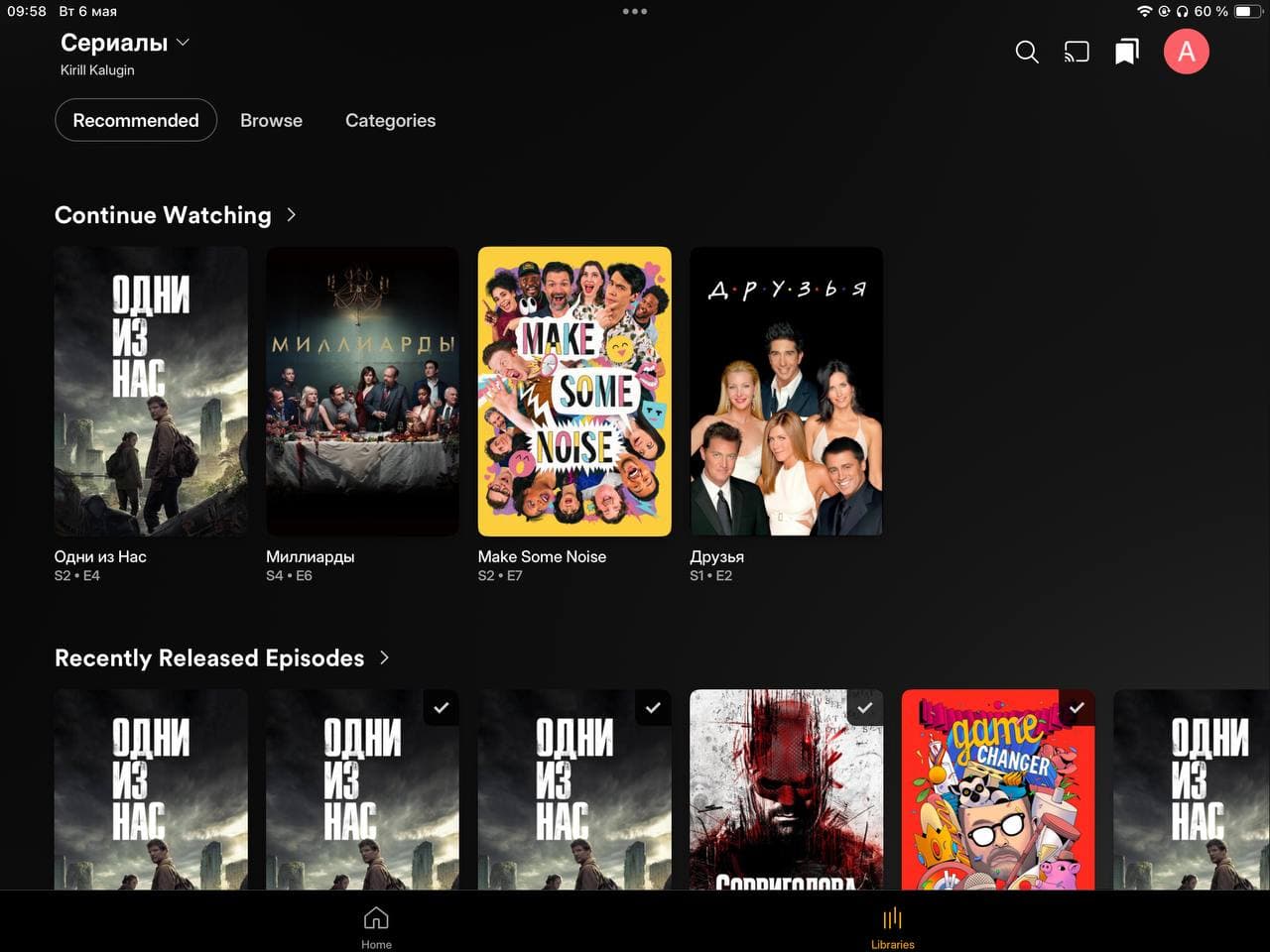Viewport: 1270px width, 952px height.
Task: Tap the Wi-Fi status icon
Action: tap(1144, 11)
